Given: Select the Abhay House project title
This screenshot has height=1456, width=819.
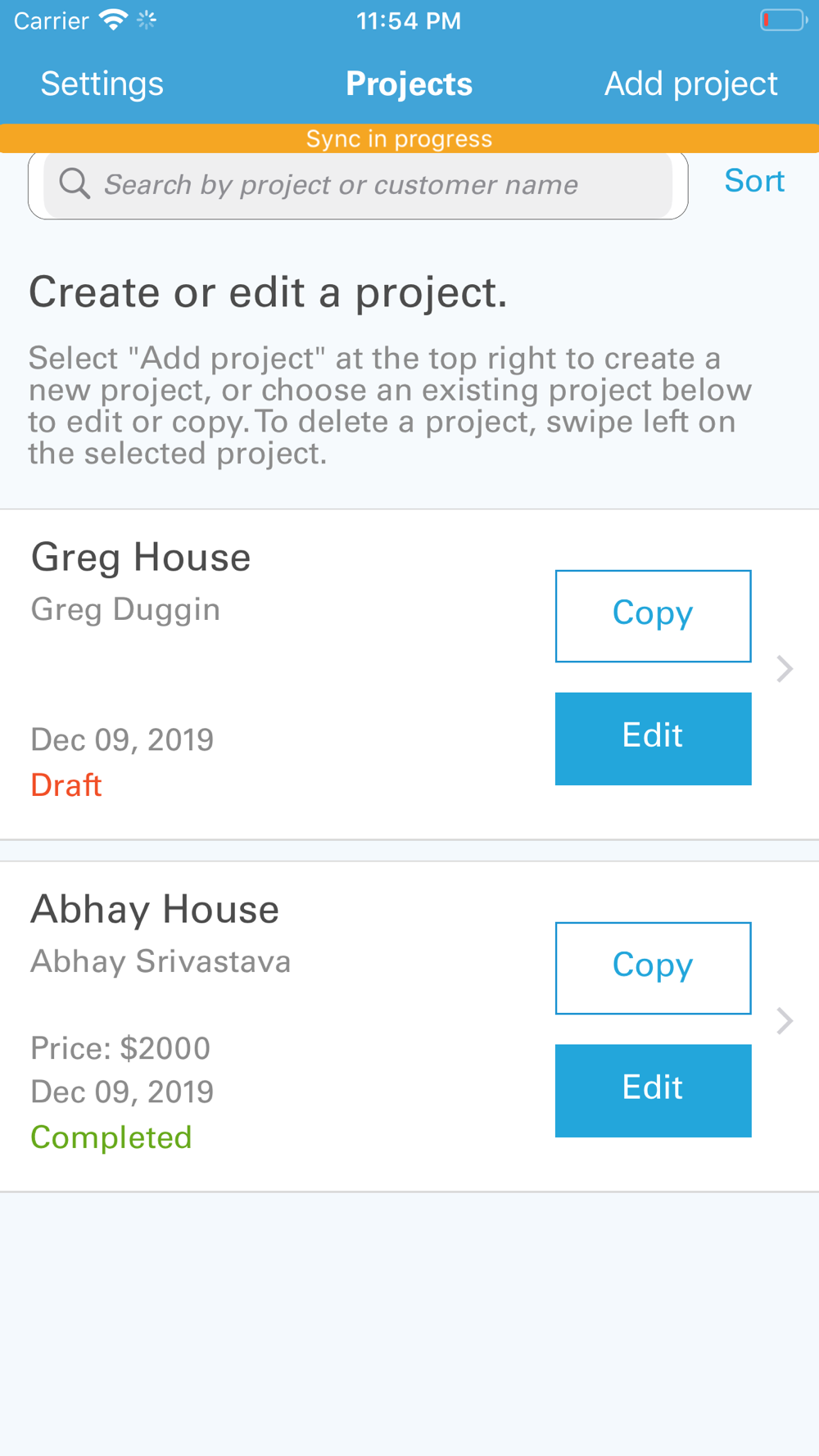Looking at the screenshot, I should [155, 909].
